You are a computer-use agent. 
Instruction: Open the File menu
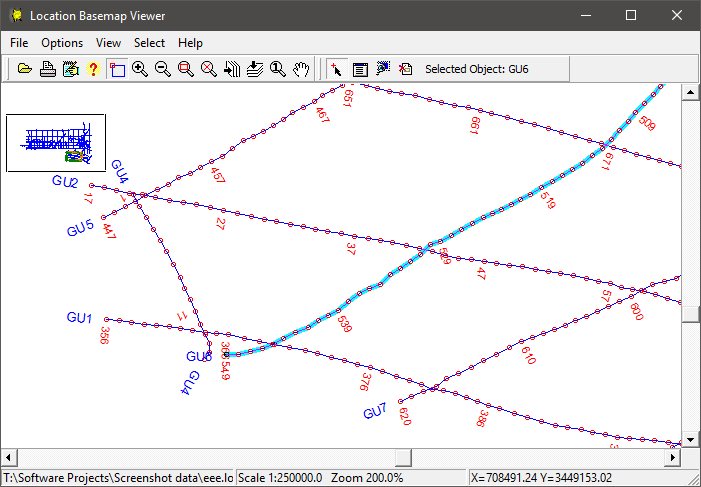19,43
